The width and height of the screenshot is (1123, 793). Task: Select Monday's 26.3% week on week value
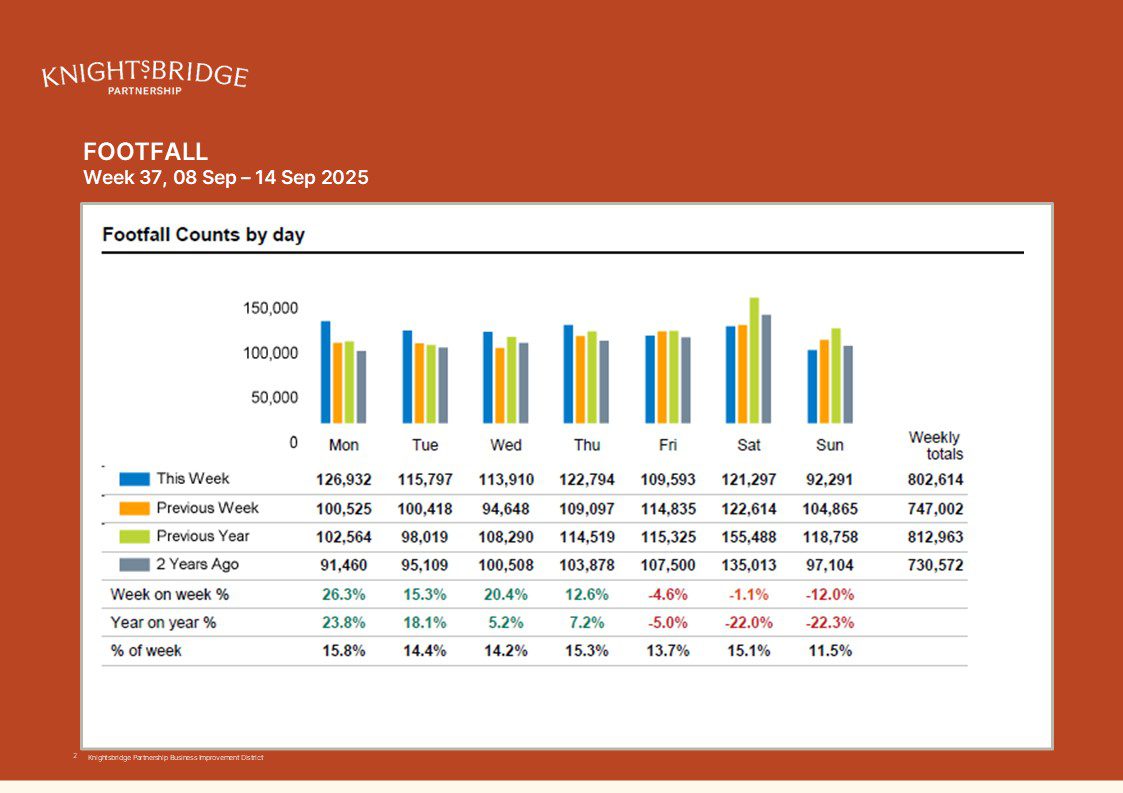(x=343, y=594)
